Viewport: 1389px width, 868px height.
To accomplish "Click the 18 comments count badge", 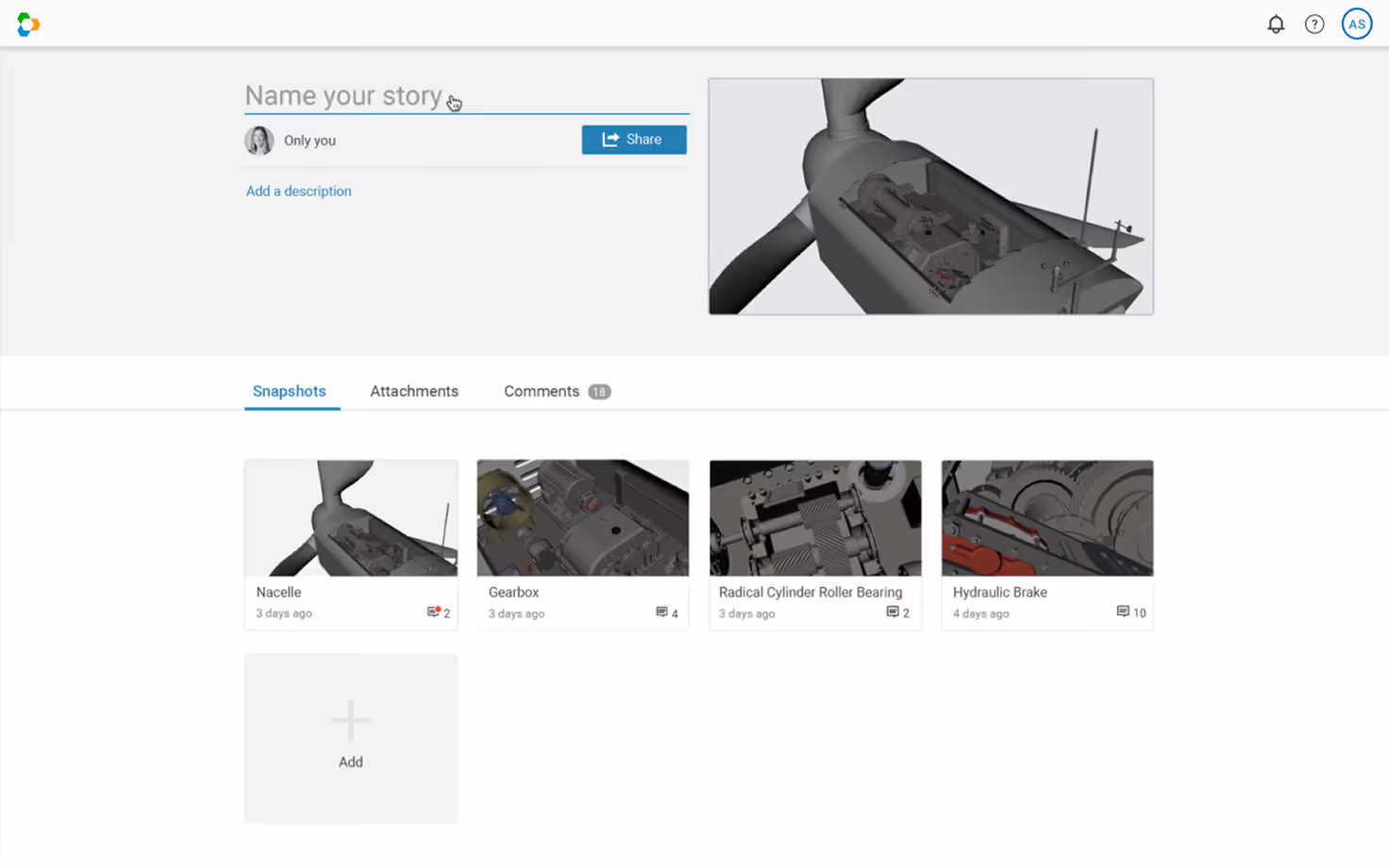I will pyautogui.click(x=599, y=392).
